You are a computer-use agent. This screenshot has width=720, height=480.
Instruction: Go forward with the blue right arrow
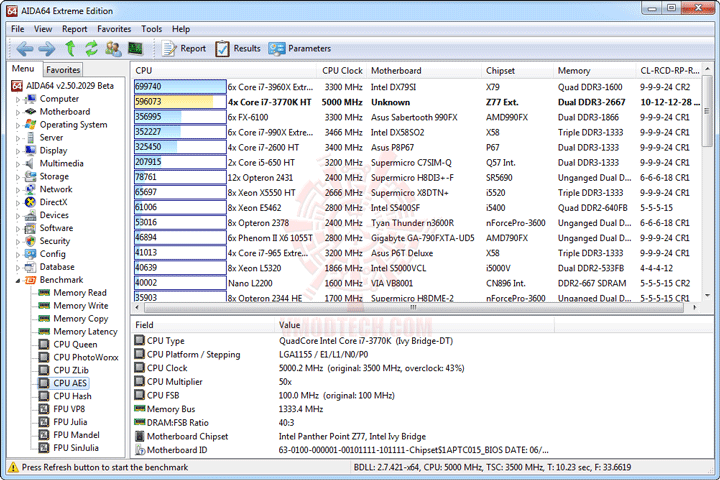[x=47, y=48]
